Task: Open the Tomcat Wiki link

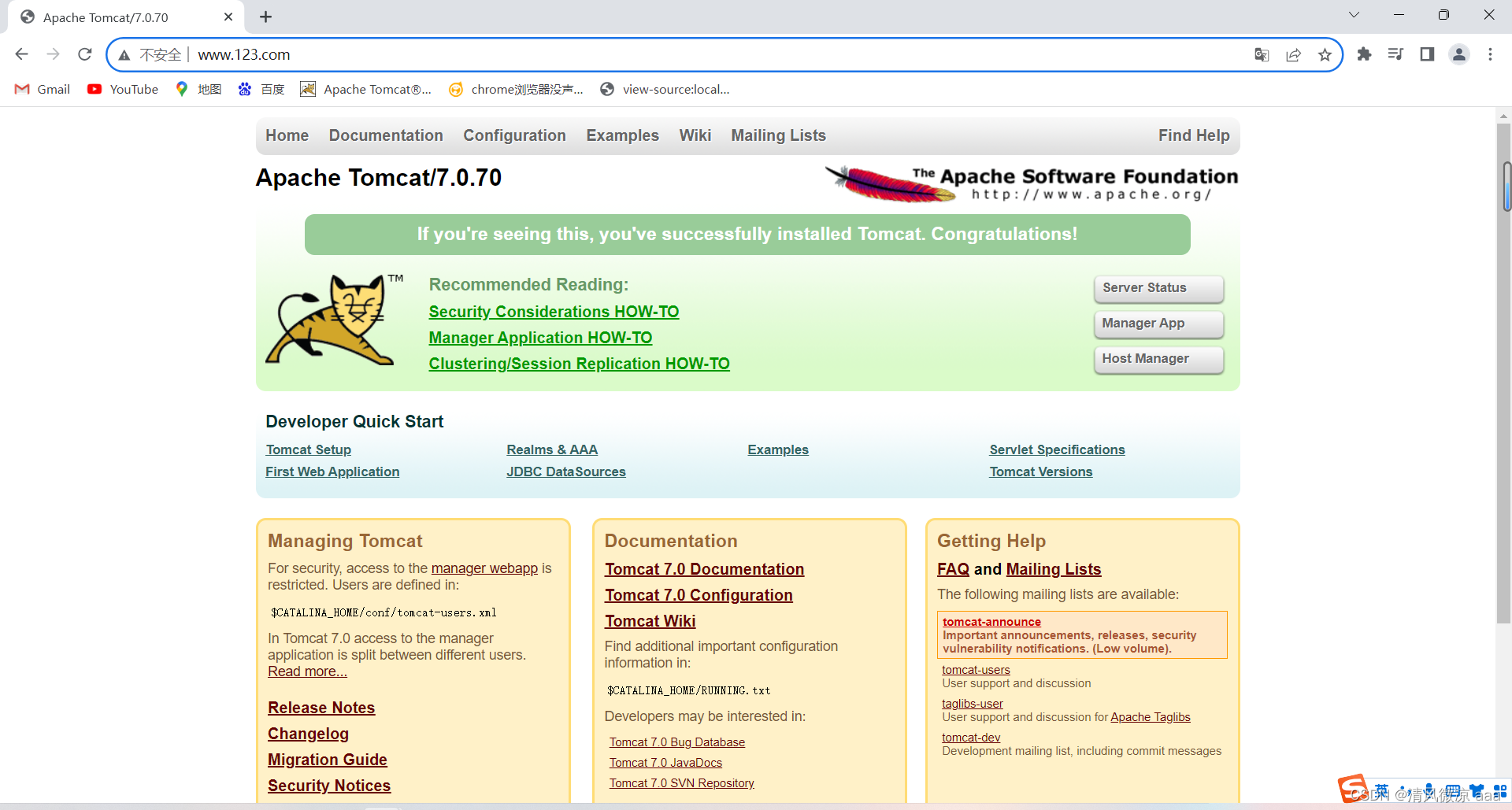Action: pos(650,621)
